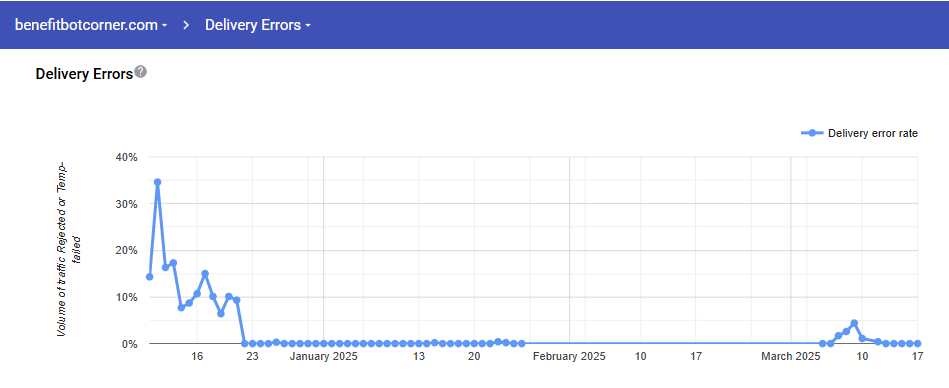Select the first data point near 14%

[149, 277]
